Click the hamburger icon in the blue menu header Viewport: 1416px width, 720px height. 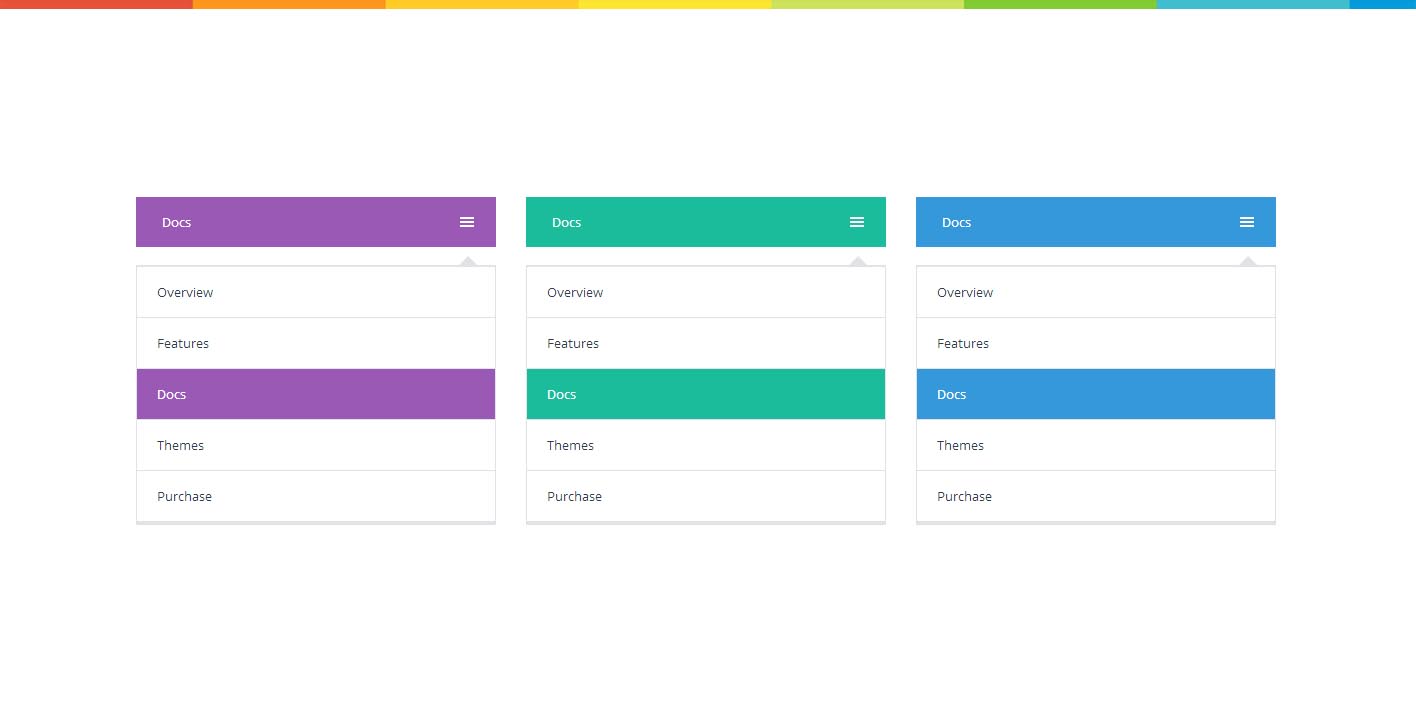pyautogui.click(x=1247, y=222)
